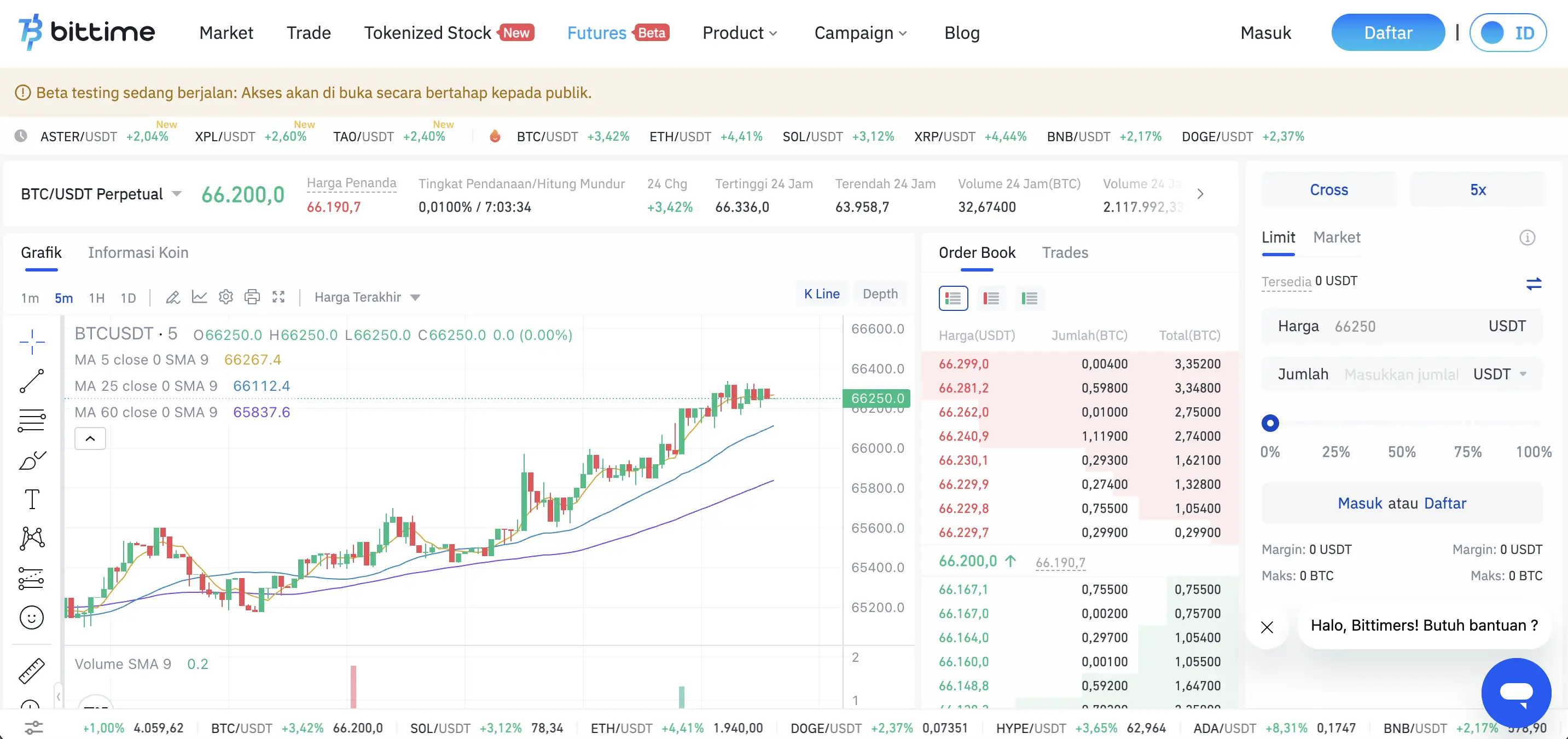
Task: Click the transfer funds swap icon
Action: (x=1534, y=284)
